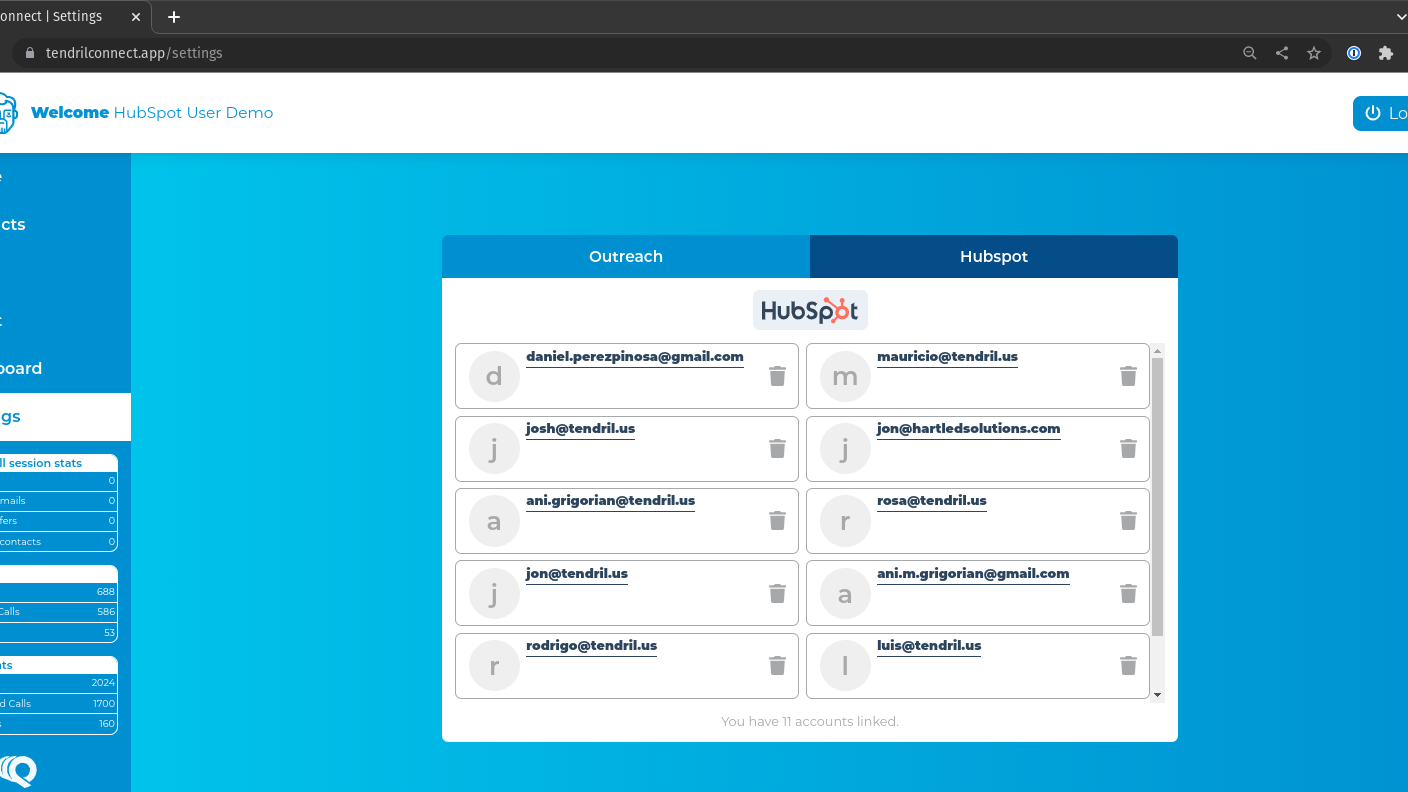Click trash icon next to luis@tendril.us

point(1128,665)
